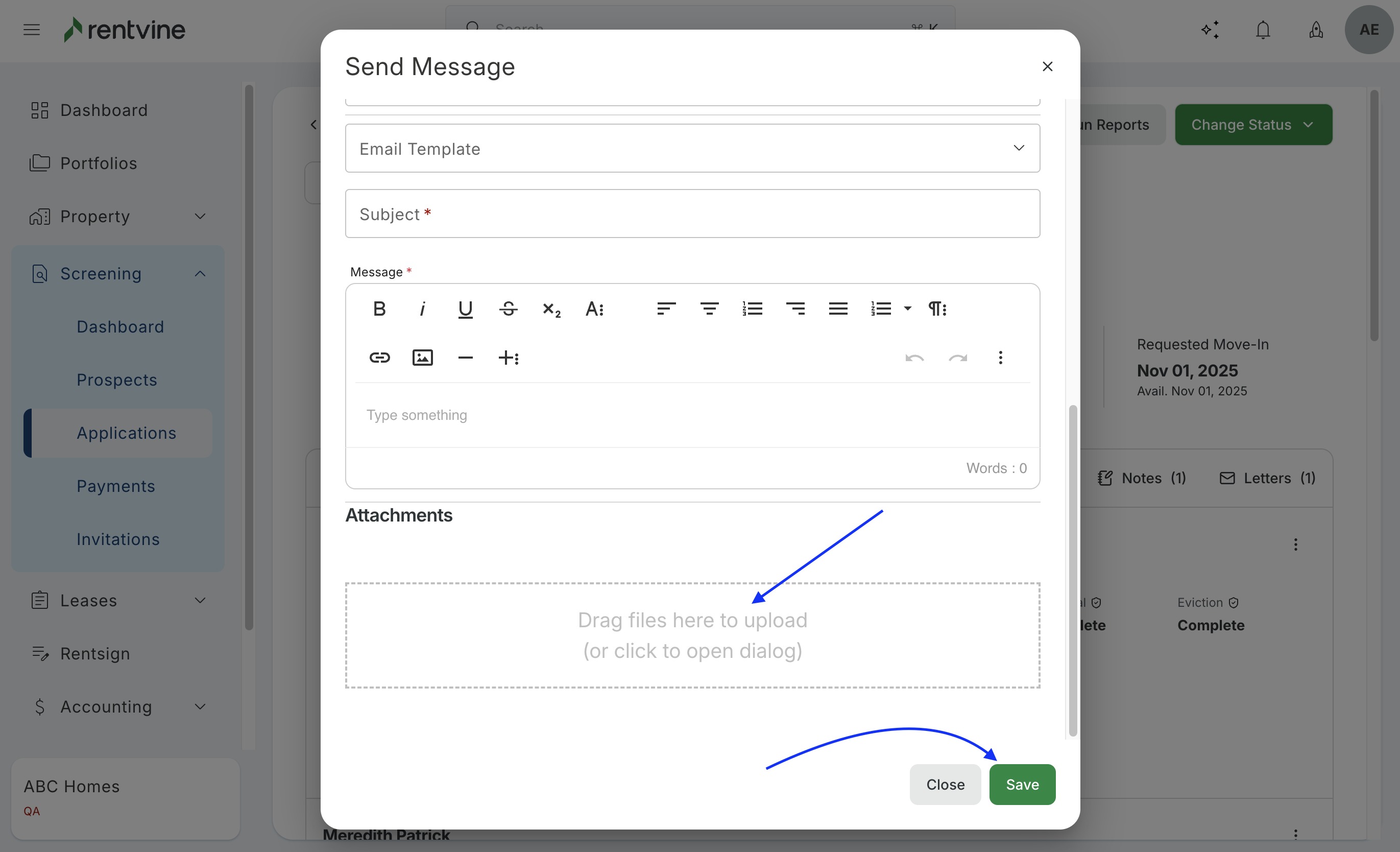Insert horizontal line in editor
The image size is (1400, 852).
click(465, 358)
